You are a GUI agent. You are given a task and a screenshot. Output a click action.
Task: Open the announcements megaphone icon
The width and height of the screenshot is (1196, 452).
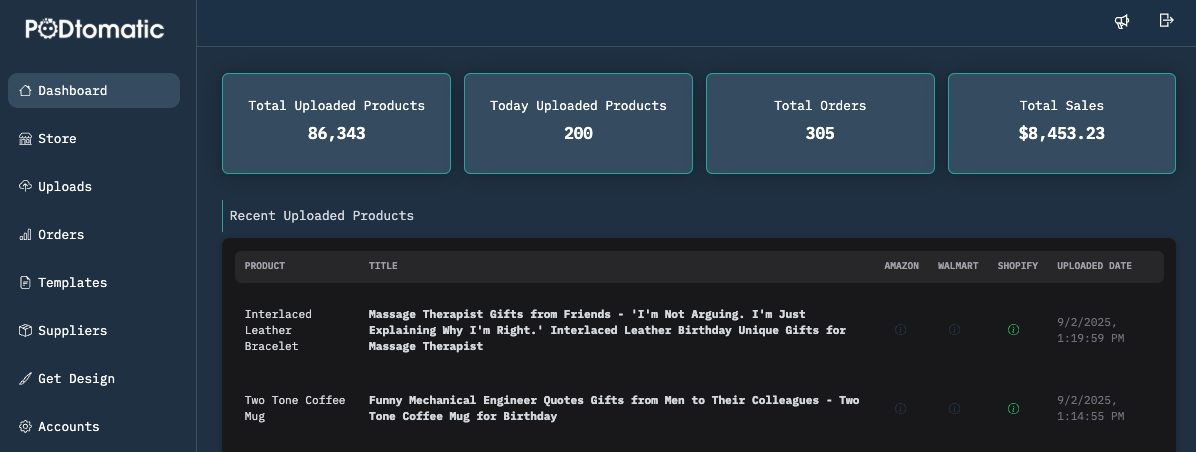coord(1121,21)
